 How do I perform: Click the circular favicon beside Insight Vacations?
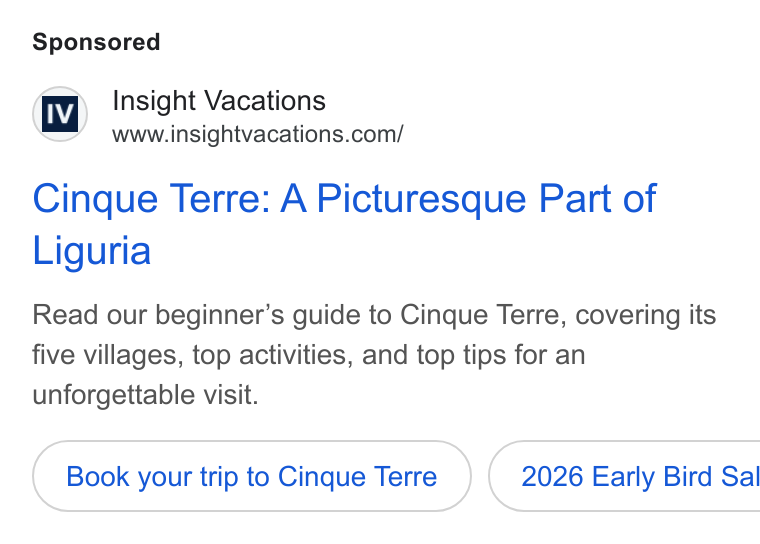click(60, 114)
